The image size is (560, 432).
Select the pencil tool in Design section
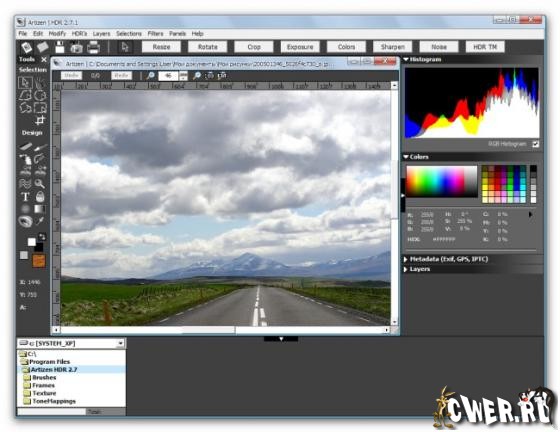tap(25, 146)
